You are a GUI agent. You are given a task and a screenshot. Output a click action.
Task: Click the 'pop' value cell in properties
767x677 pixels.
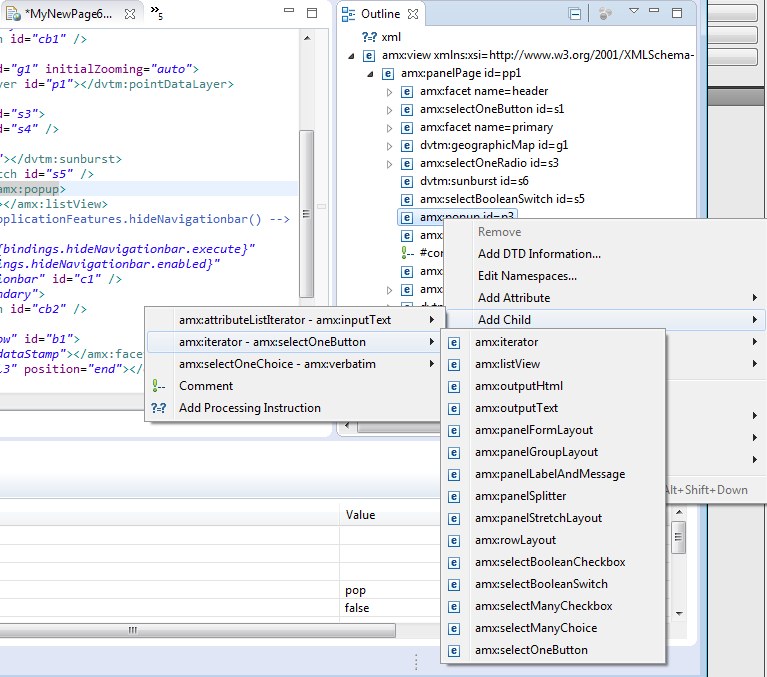[x=389, y=590]
